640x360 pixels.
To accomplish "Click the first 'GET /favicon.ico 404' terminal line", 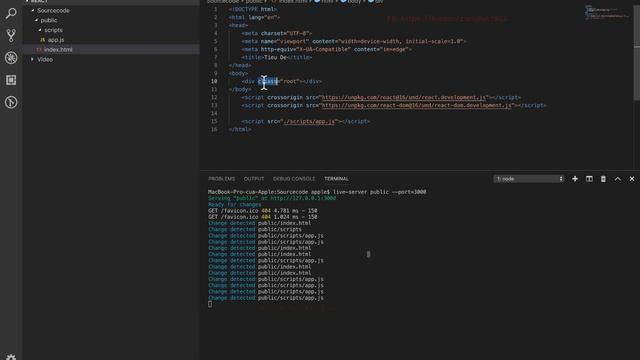I will point(262,211).
